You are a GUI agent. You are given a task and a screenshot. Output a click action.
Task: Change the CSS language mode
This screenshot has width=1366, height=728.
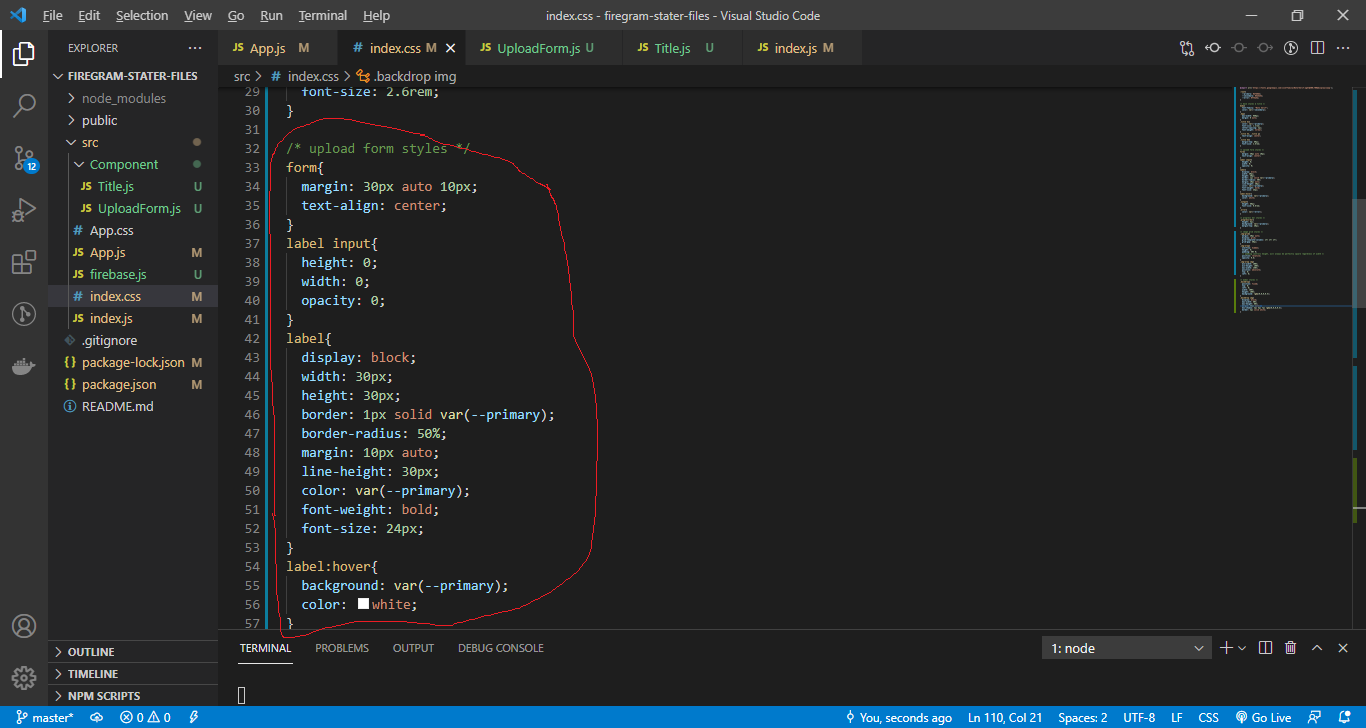tap(1208, 717)
